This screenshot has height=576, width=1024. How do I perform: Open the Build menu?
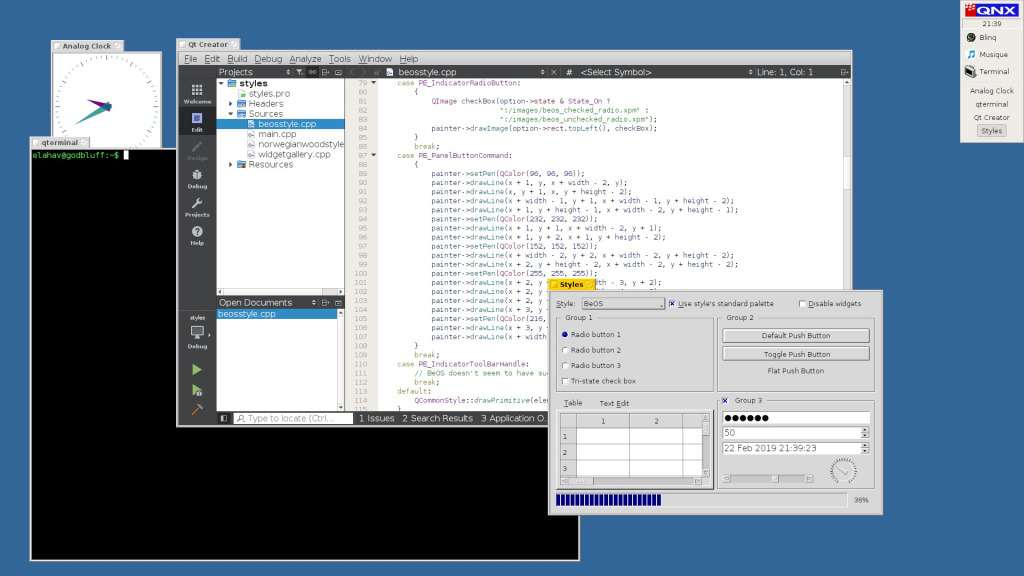(x=237, y=59)
